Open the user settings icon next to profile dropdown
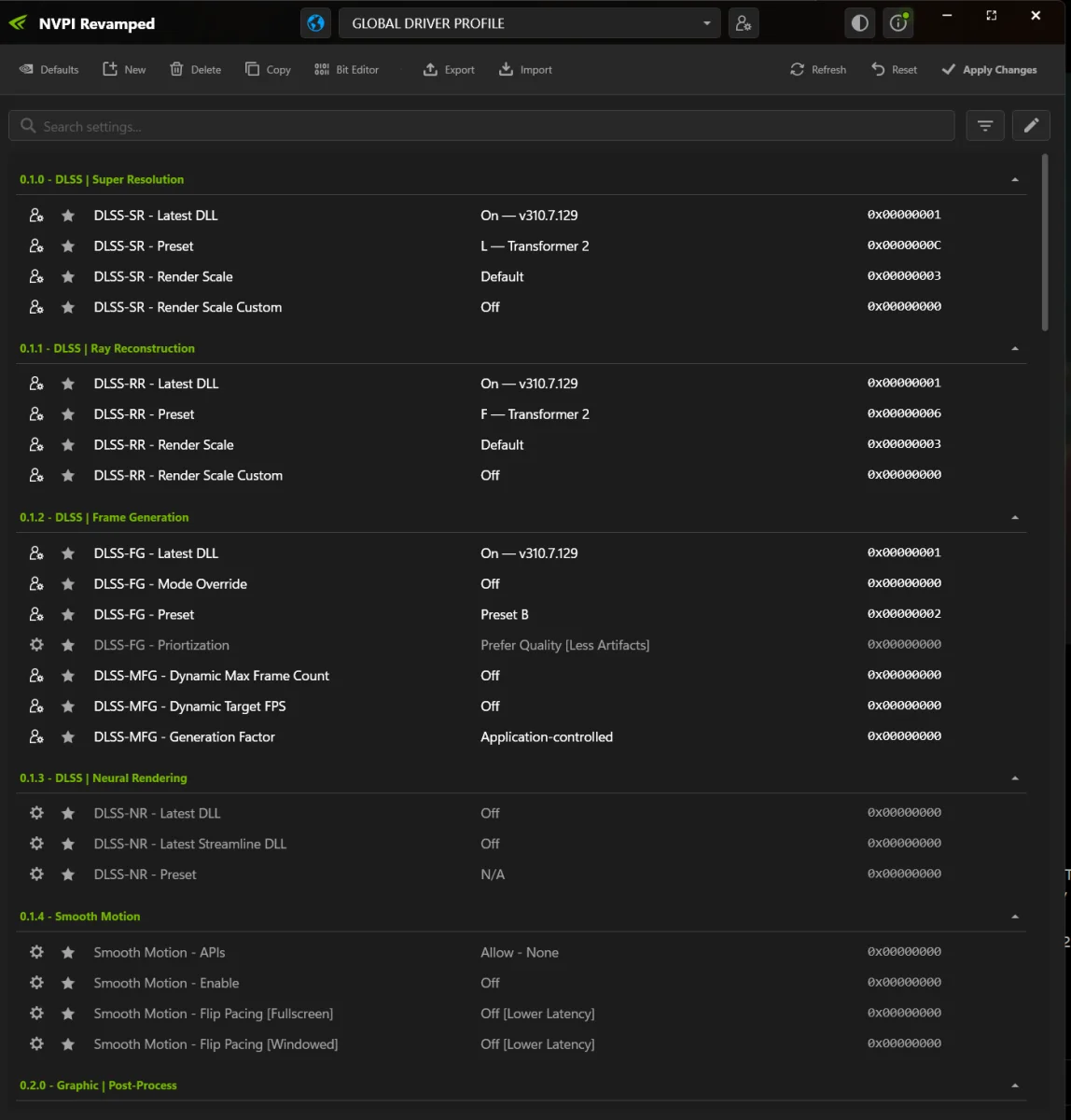The height and width of the screenshot is (1120, 1071). pos(744,23)
